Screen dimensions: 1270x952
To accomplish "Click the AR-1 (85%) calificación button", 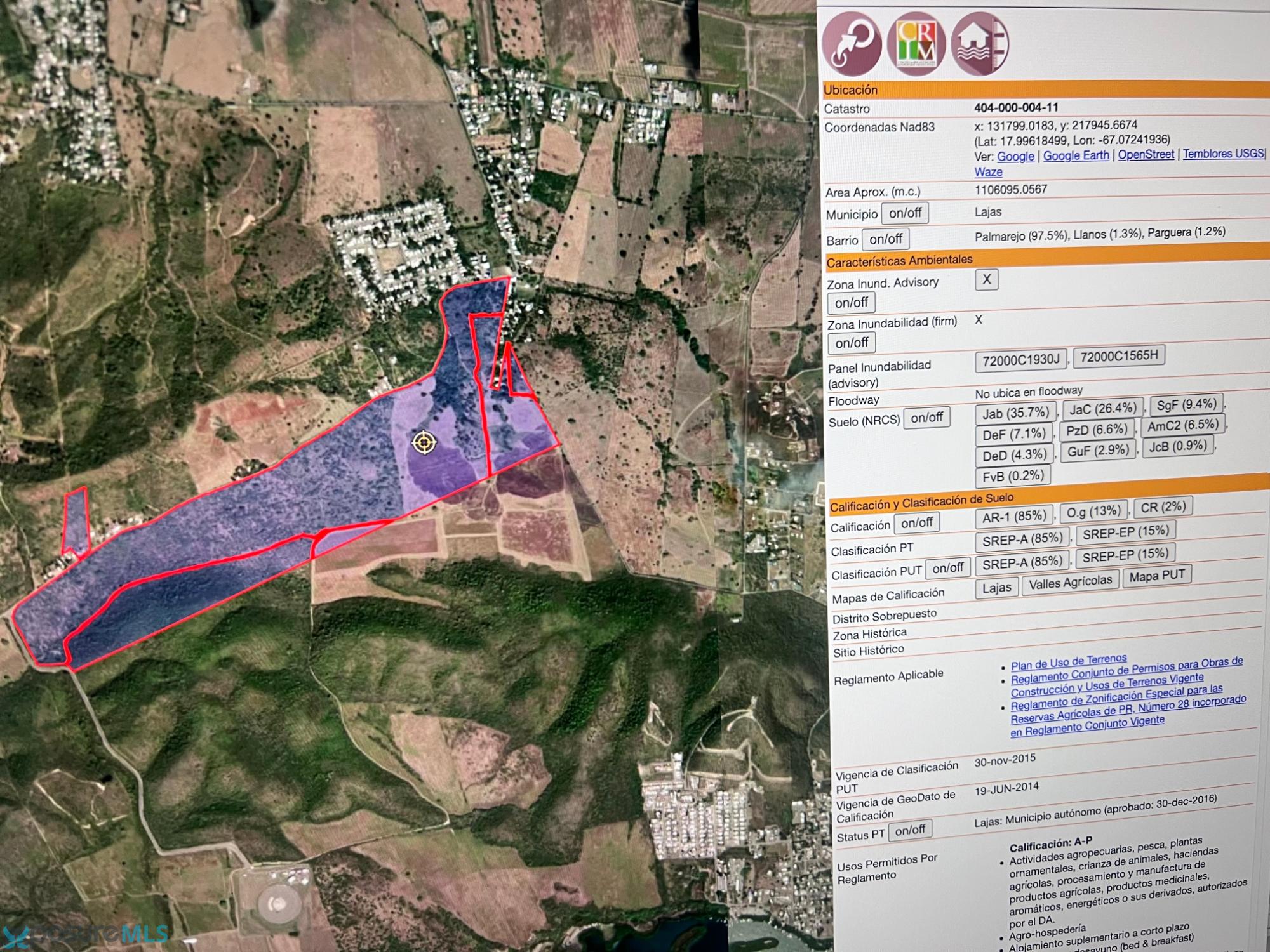I will [x=1013, y=517].
